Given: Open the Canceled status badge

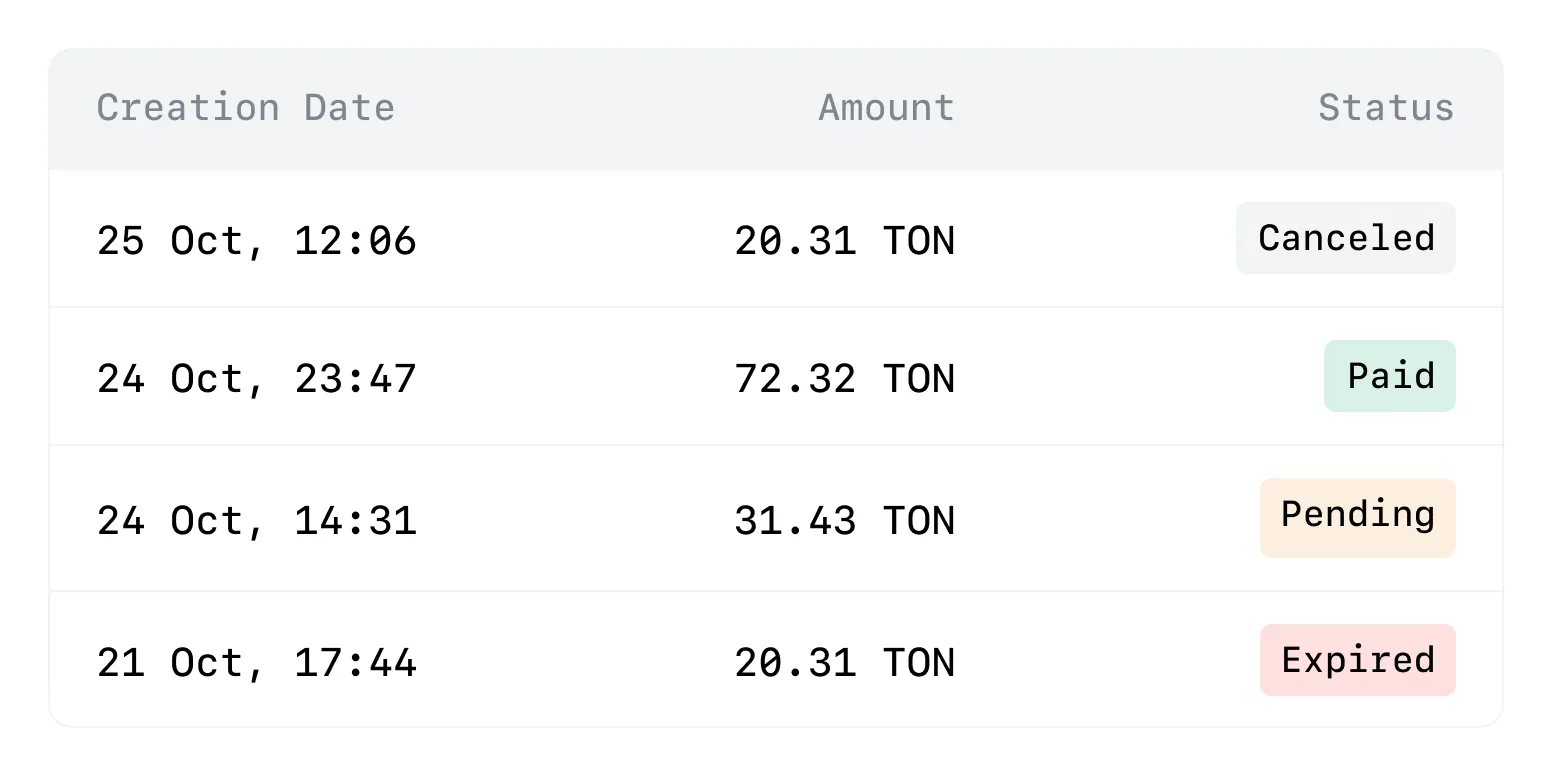Looking at the screenshot, I should pos(1345,238).
